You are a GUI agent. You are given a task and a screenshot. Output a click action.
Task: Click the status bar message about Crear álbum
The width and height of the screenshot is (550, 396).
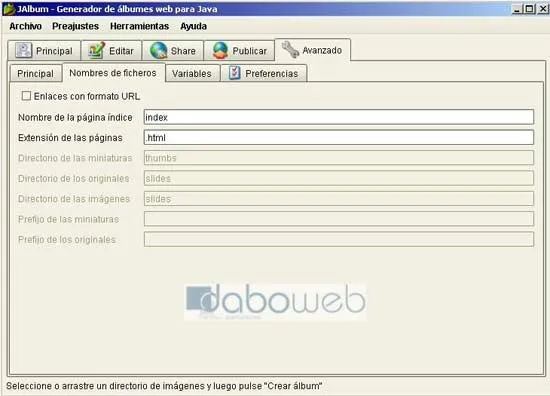pos(164,386)
